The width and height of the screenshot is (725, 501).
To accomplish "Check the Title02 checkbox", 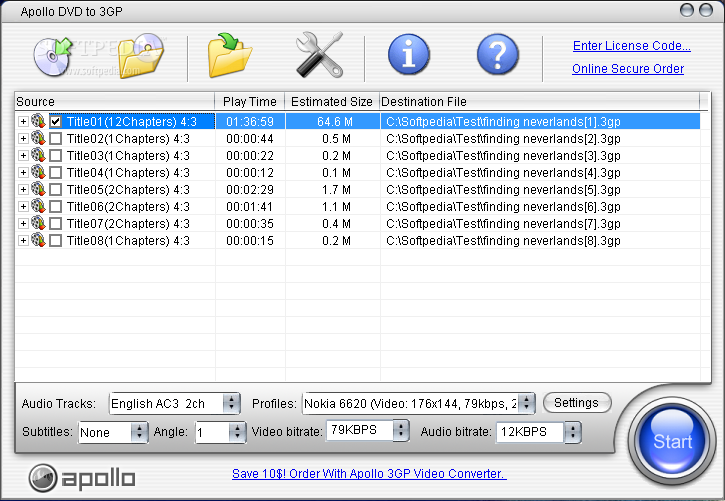I will click(x=55, y=139).
